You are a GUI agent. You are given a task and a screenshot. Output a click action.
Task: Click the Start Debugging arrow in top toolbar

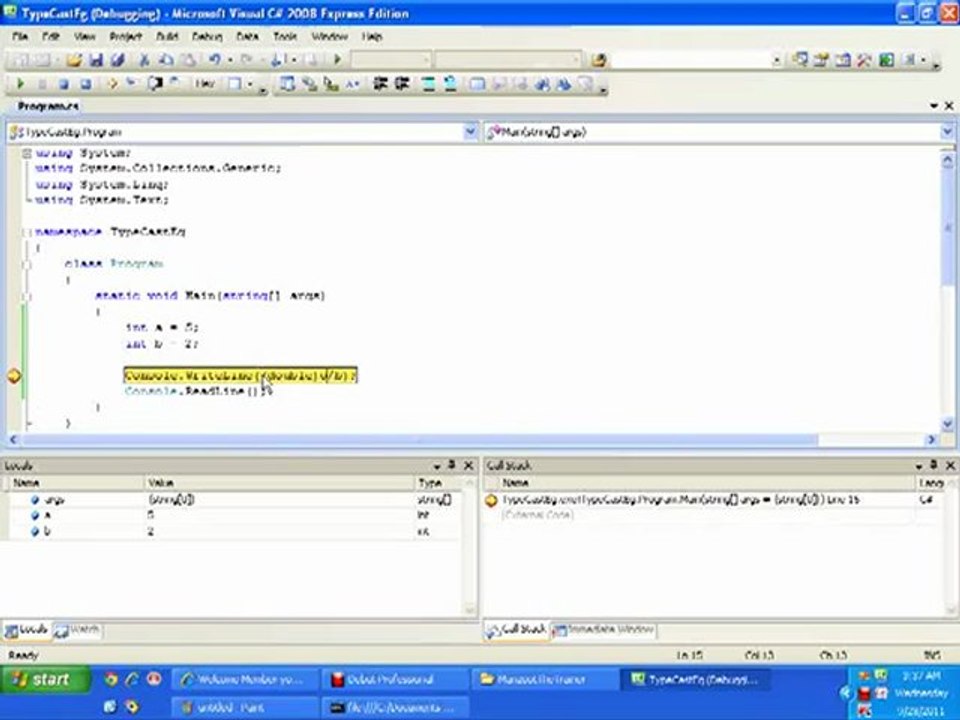click(337, 59)
